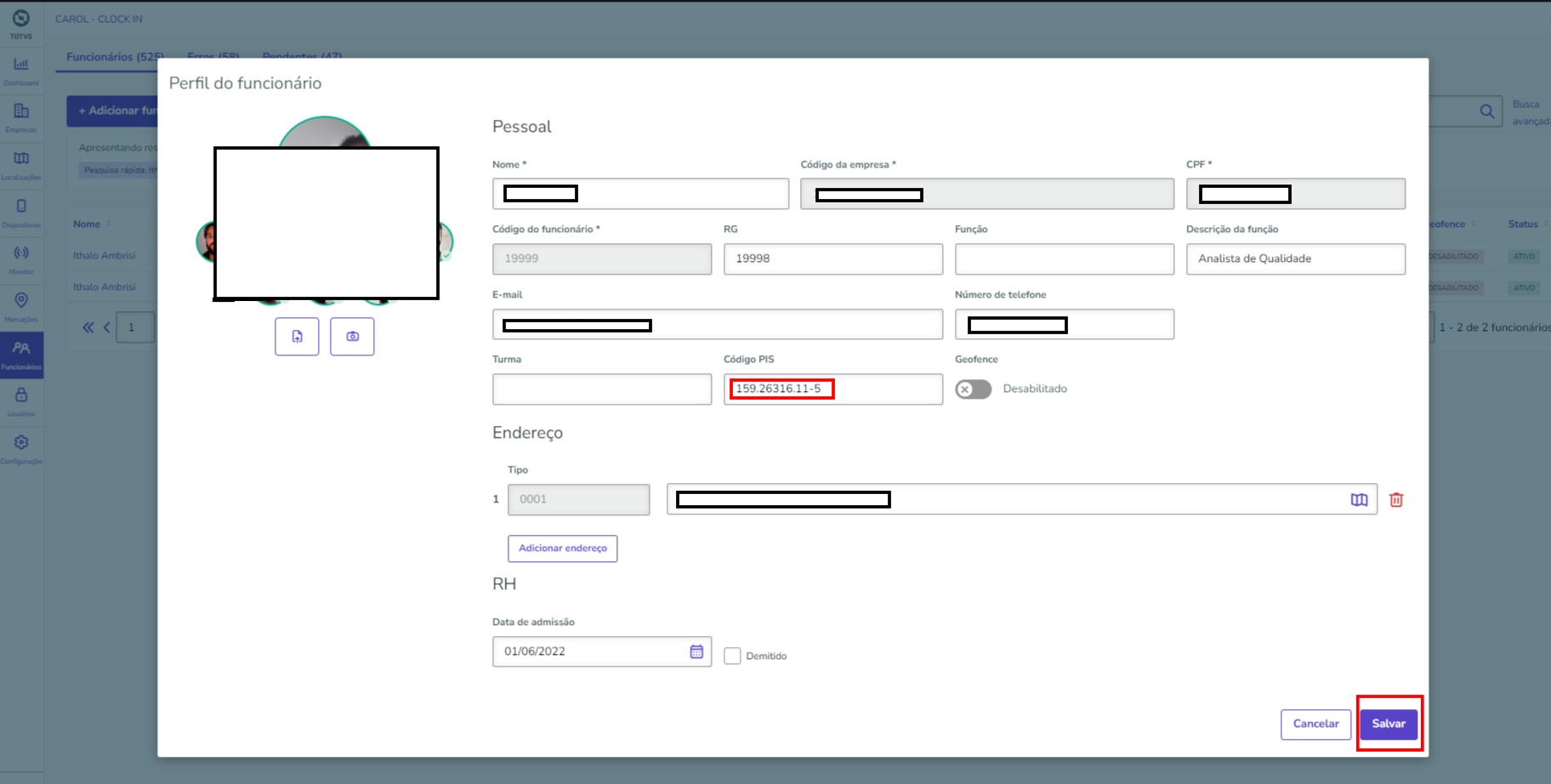Go to Empresas in the sidebar

[x=21, y=117]
